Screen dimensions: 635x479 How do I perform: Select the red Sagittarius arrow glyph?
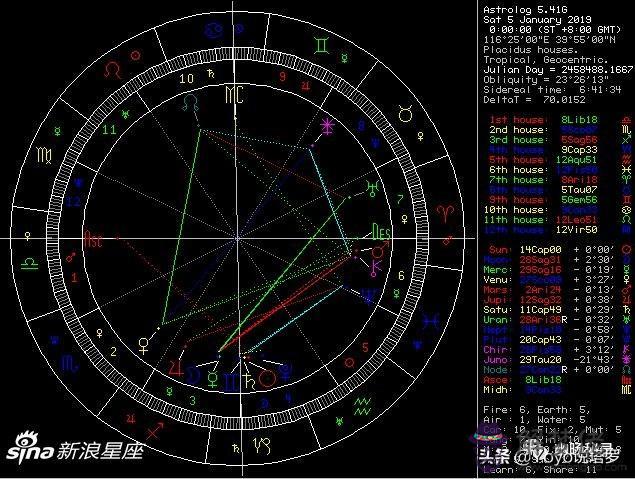click(155, 432)
